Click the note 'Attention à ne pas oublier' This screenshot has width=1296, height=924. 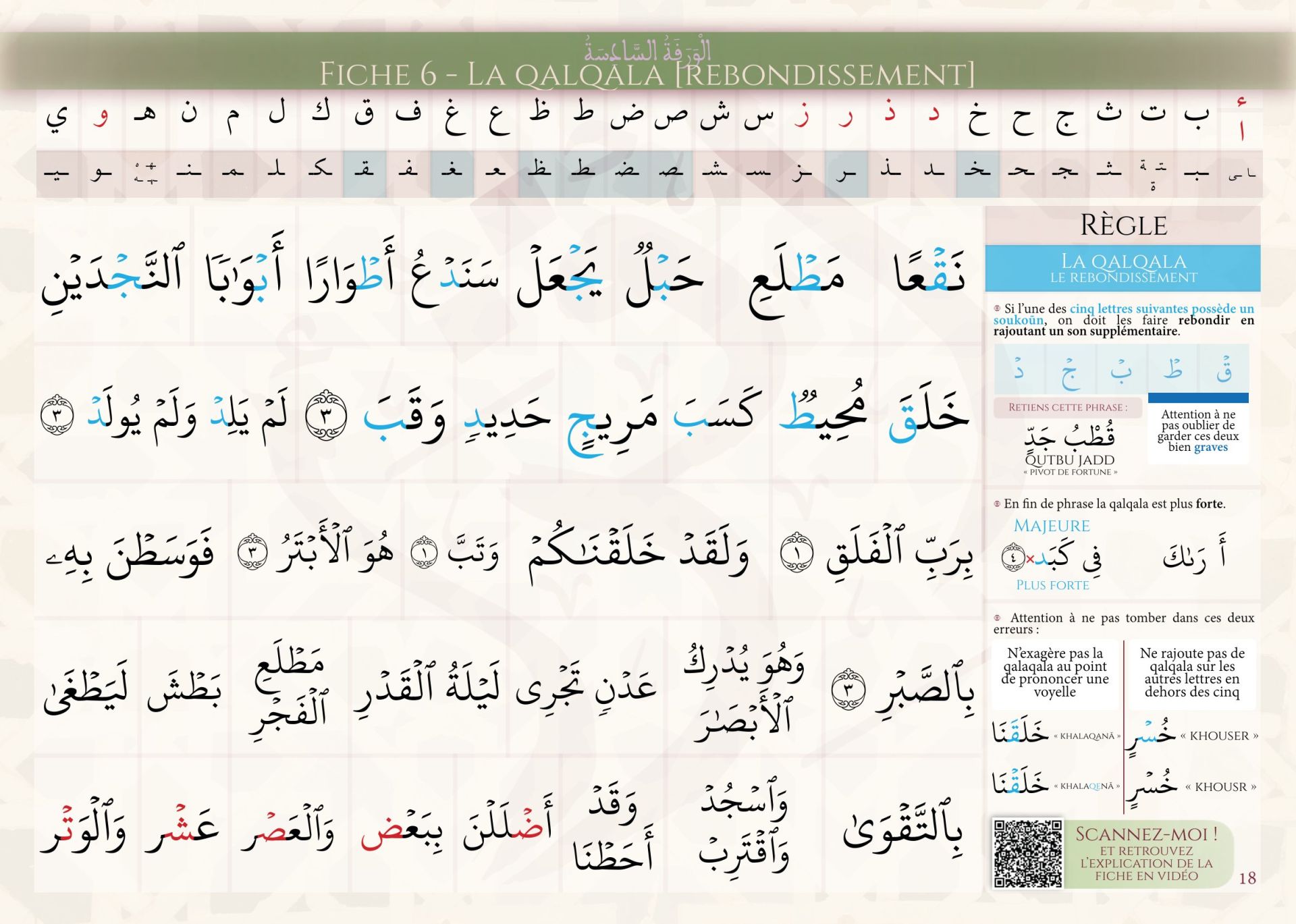(x=1198, y=431)
